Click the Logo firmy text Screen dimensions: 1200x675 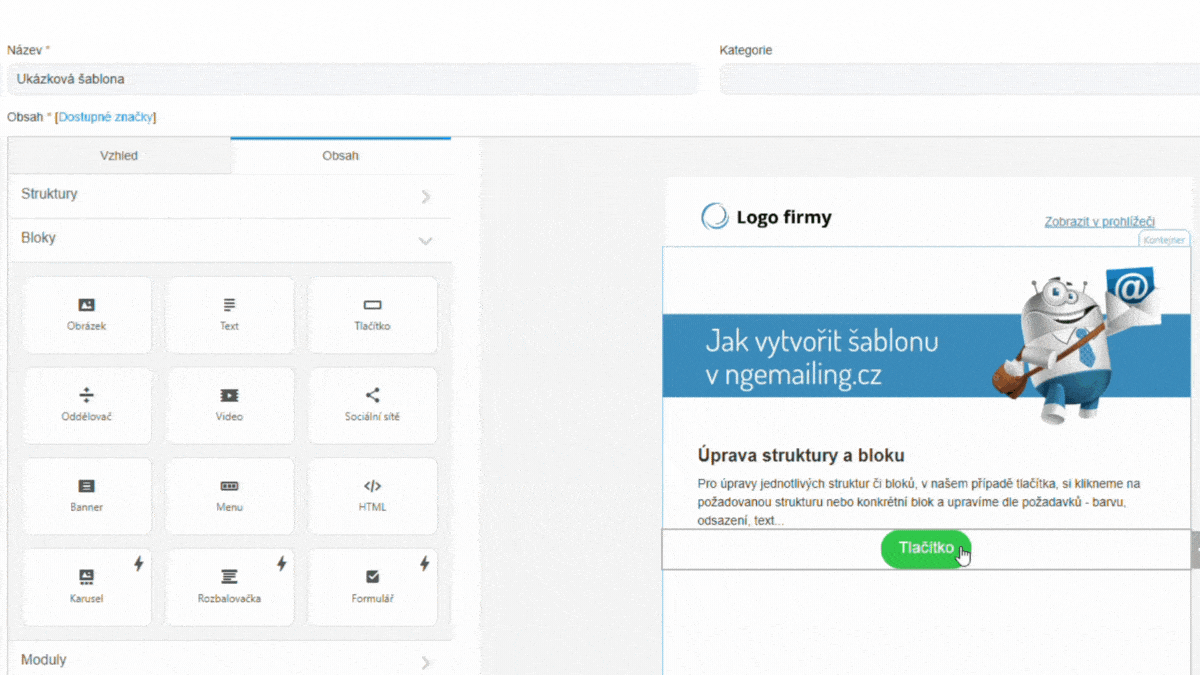[784, 217]
